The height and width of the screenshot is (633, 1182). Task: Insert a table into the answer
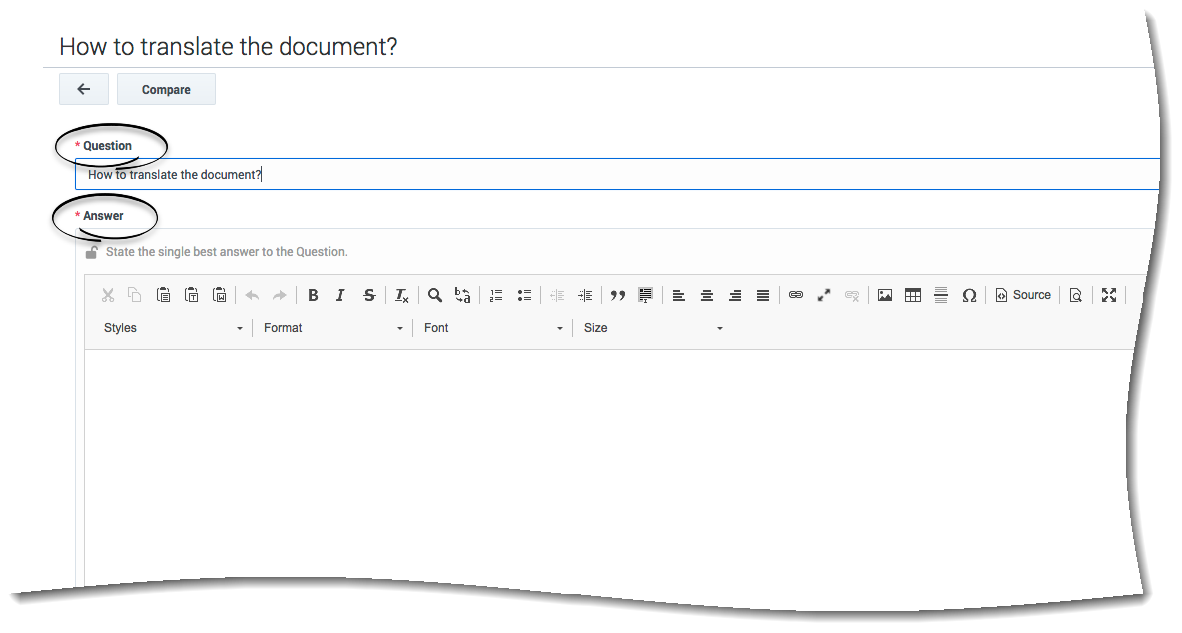(913, 295)
